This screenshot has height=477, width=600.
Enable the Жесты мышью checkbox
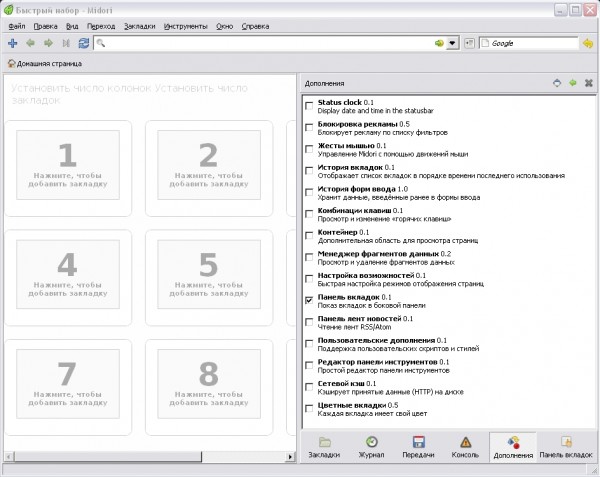(x=309, y=149)
